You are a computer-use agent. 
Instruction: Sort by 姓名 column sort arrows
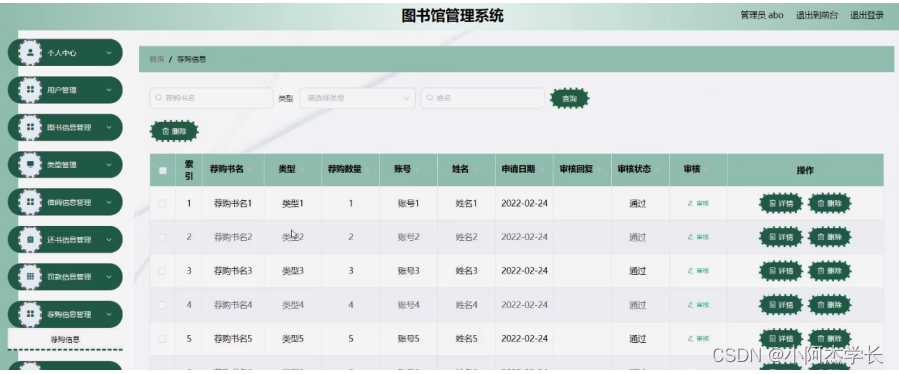[x=475, y=170]
